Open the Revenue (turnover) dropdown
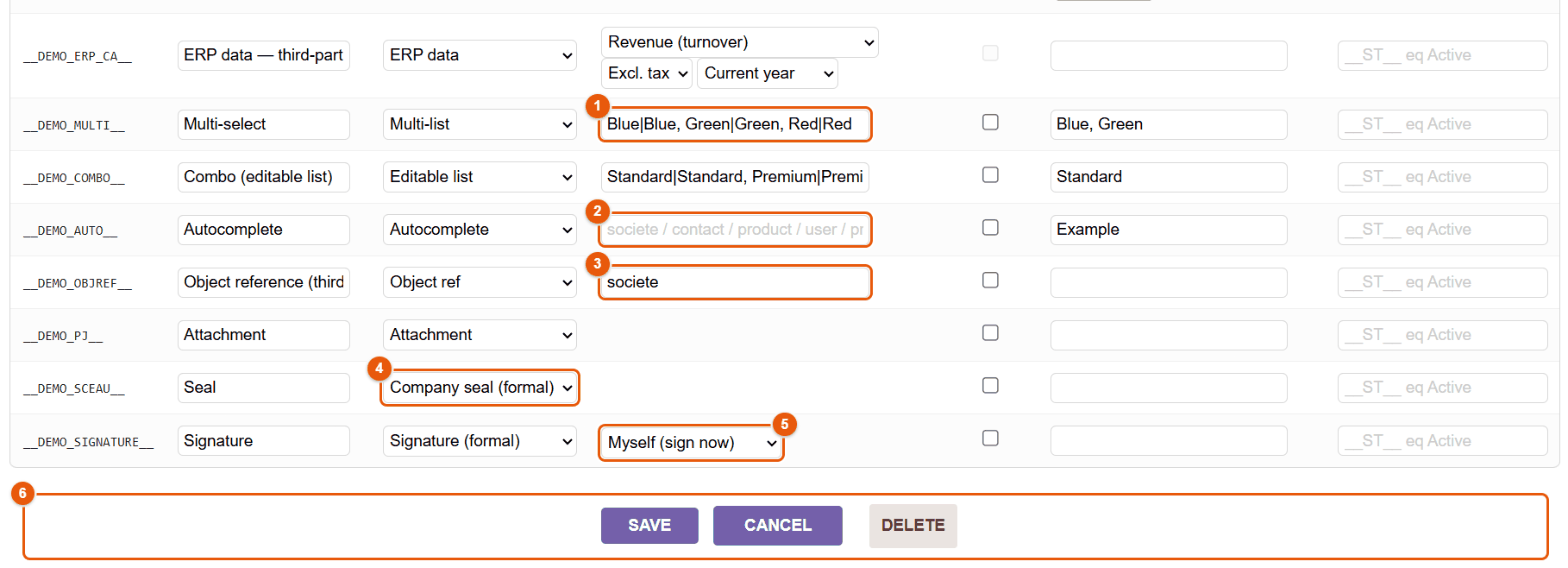The width and height of the screenshot is (1568, 568). tap(740, 42)
